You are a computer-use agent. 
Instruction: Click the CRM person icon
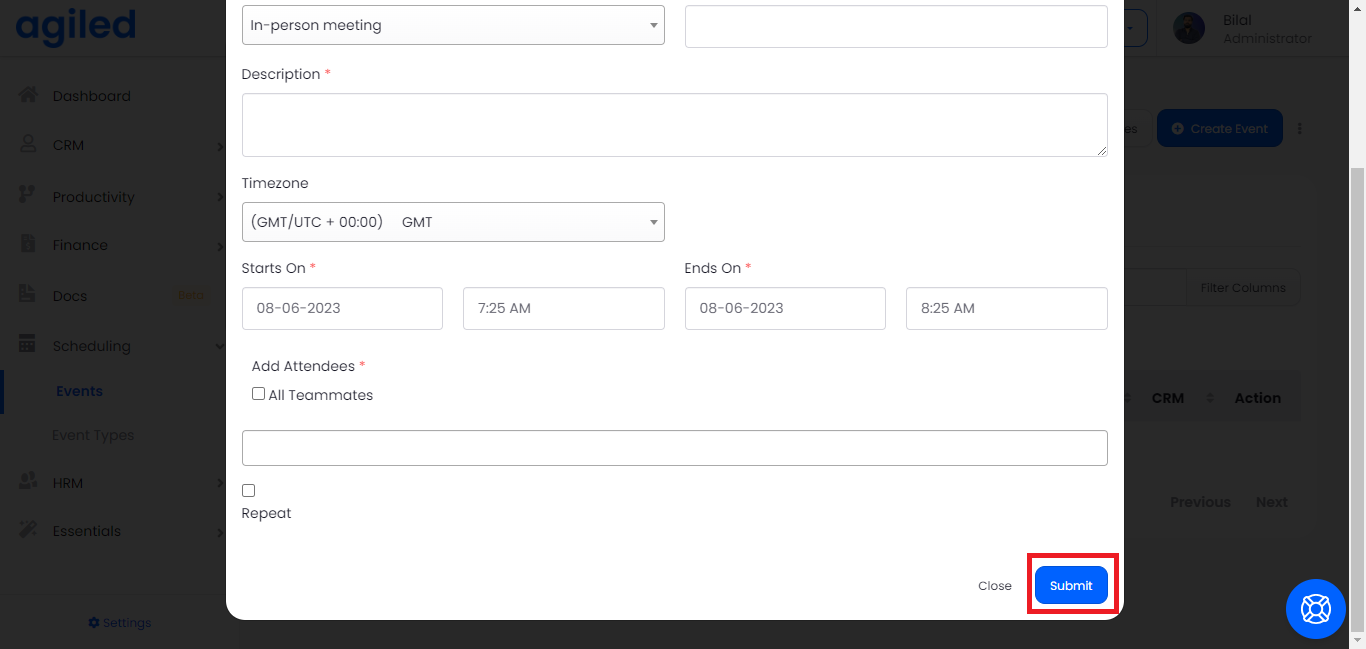[28, 144]
